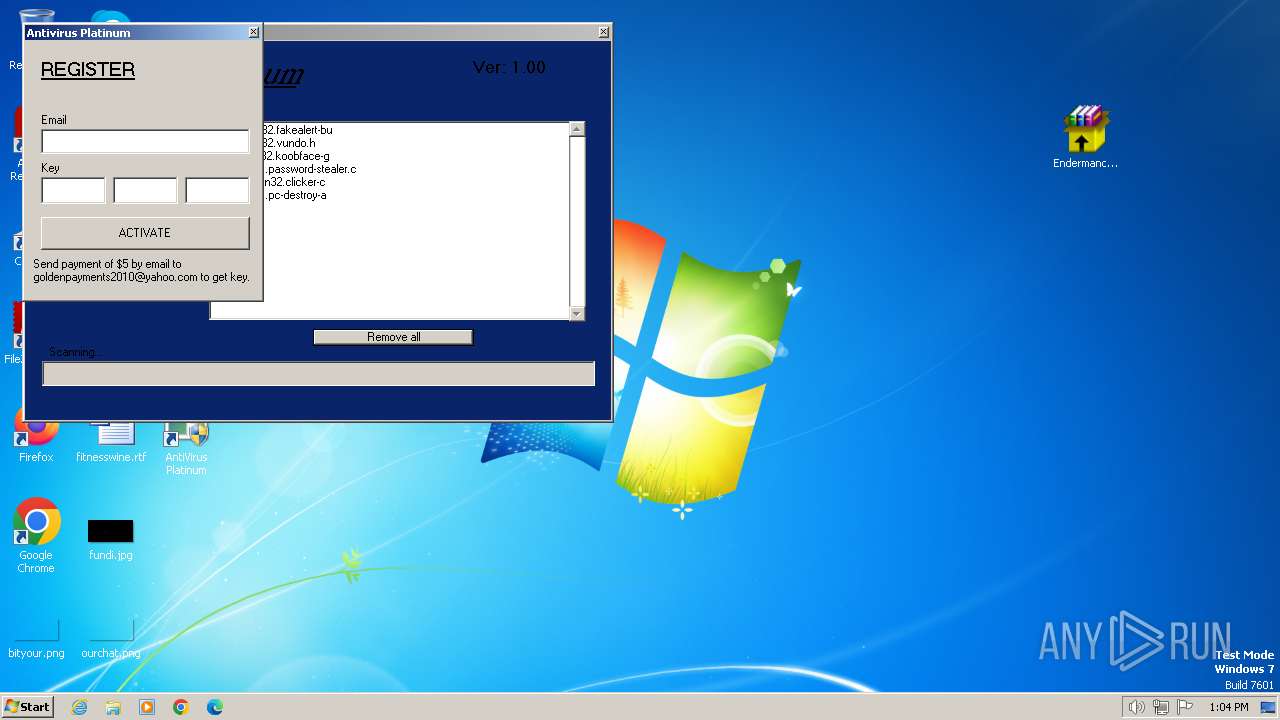Launch Windows Media Player from taskbar
This screenshot has height=720, width=1280.
point(147,707)
